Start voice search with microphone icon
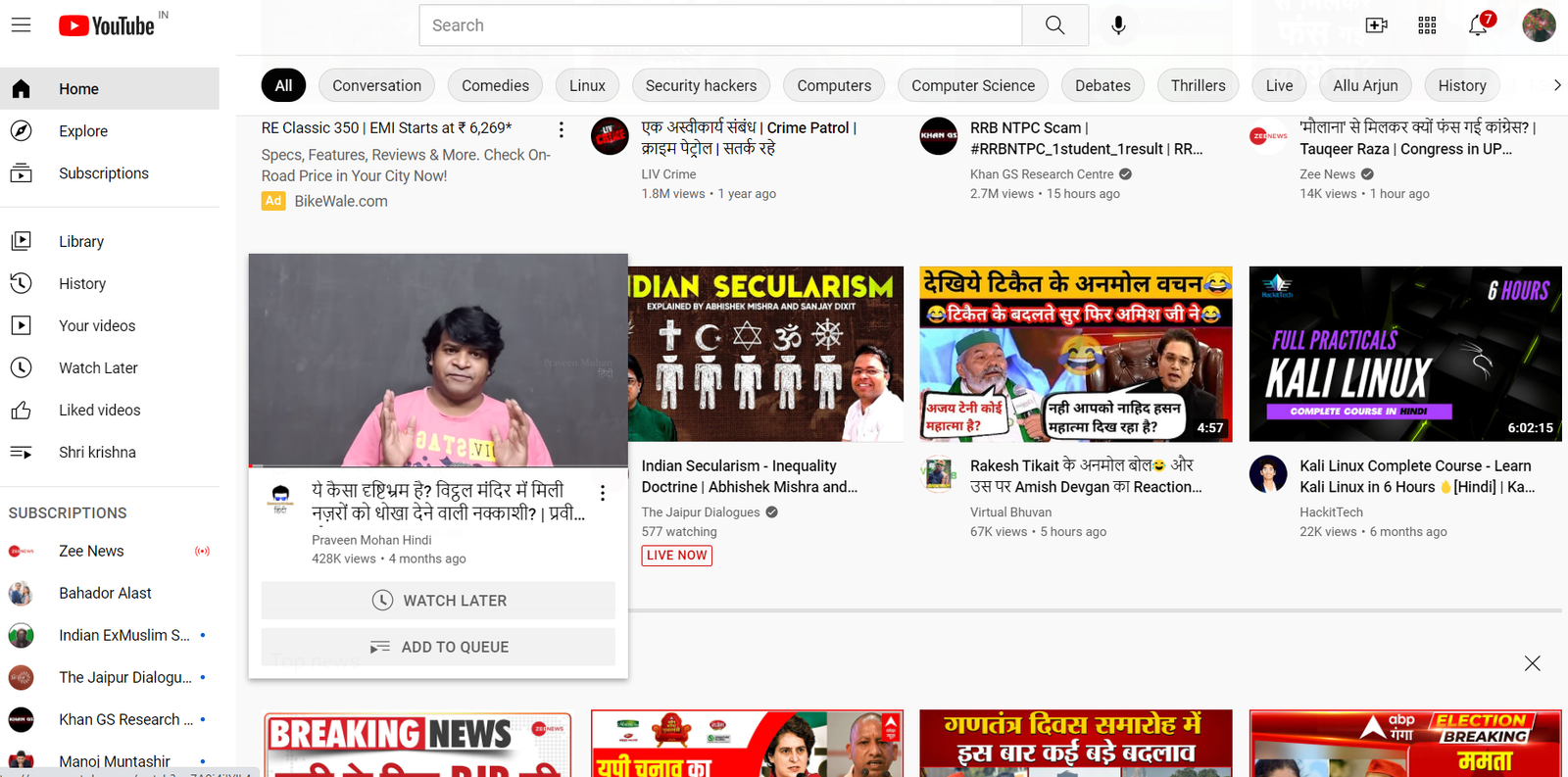This screenshot has height=777, width=1568. click(x=1118, y=25)
